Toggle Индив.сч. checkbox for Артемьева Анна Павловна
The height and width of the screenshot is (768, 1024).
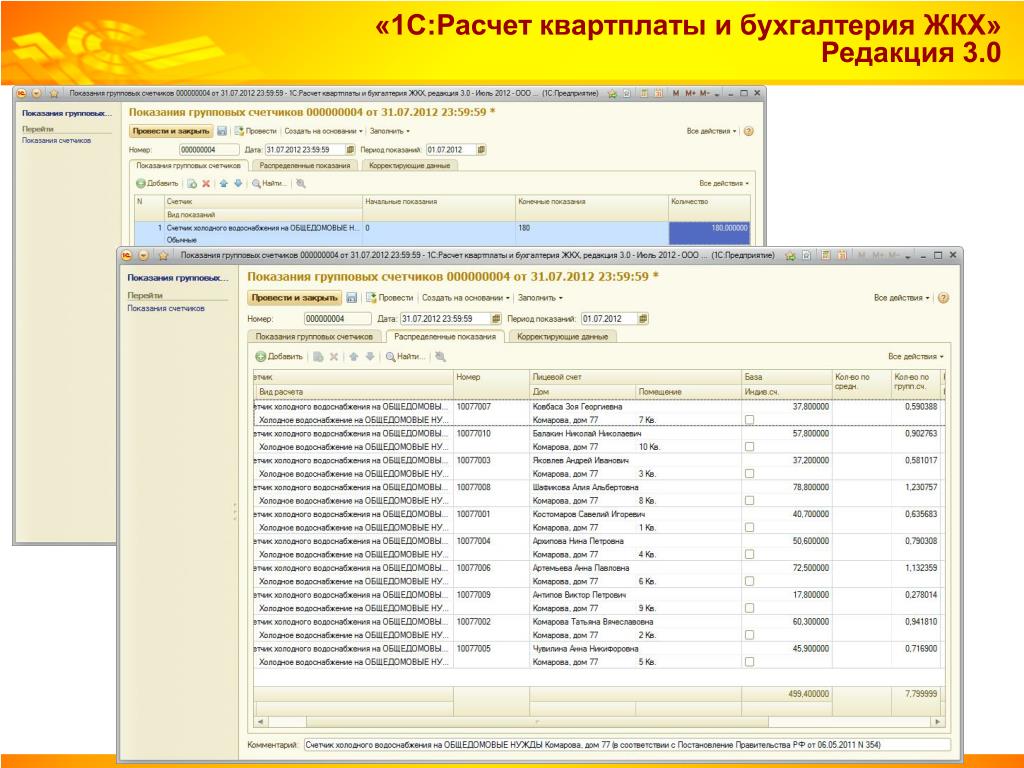tap(750, 581)
